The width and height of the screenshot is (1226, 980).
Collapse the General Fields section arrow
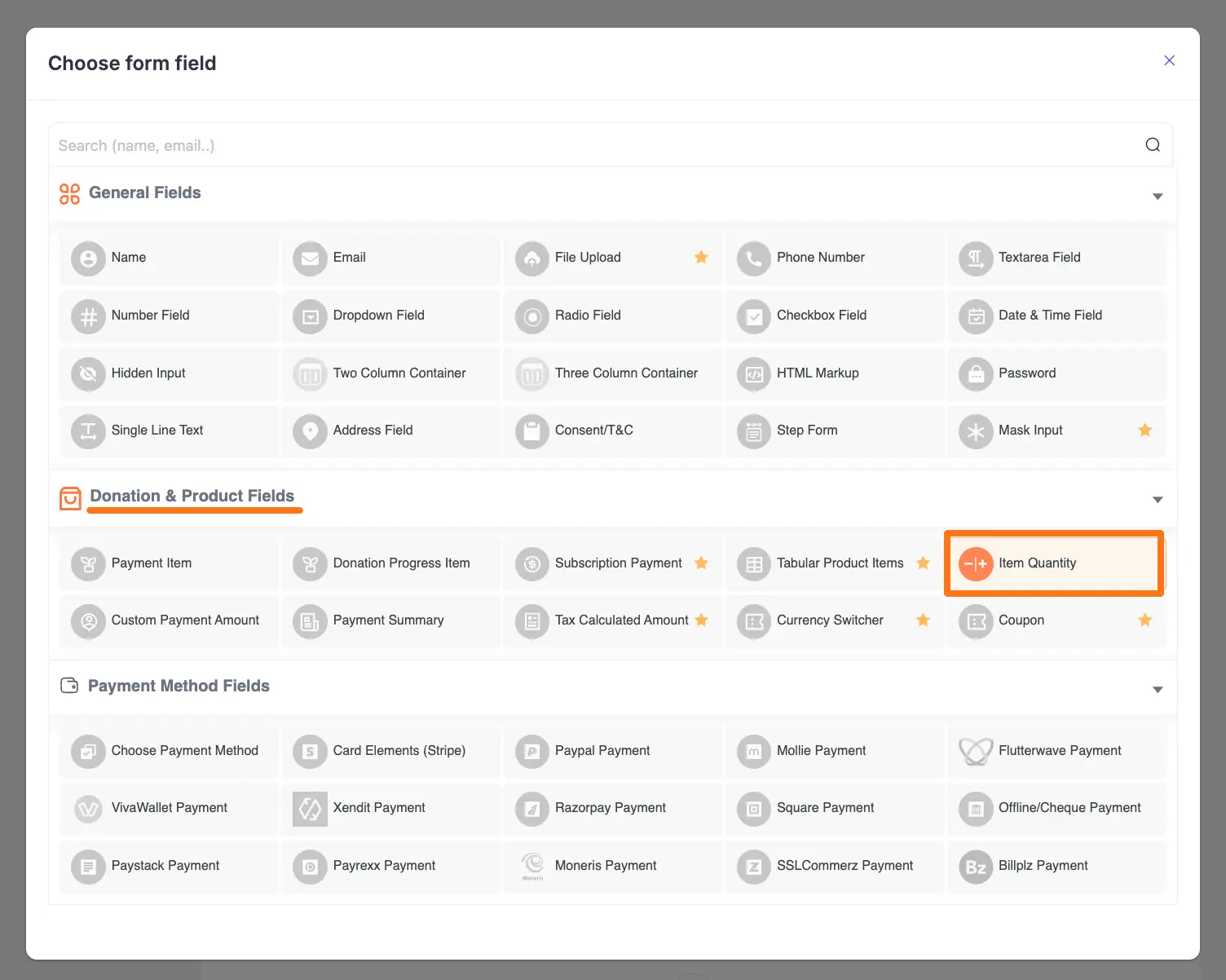tap(1157, 196)
